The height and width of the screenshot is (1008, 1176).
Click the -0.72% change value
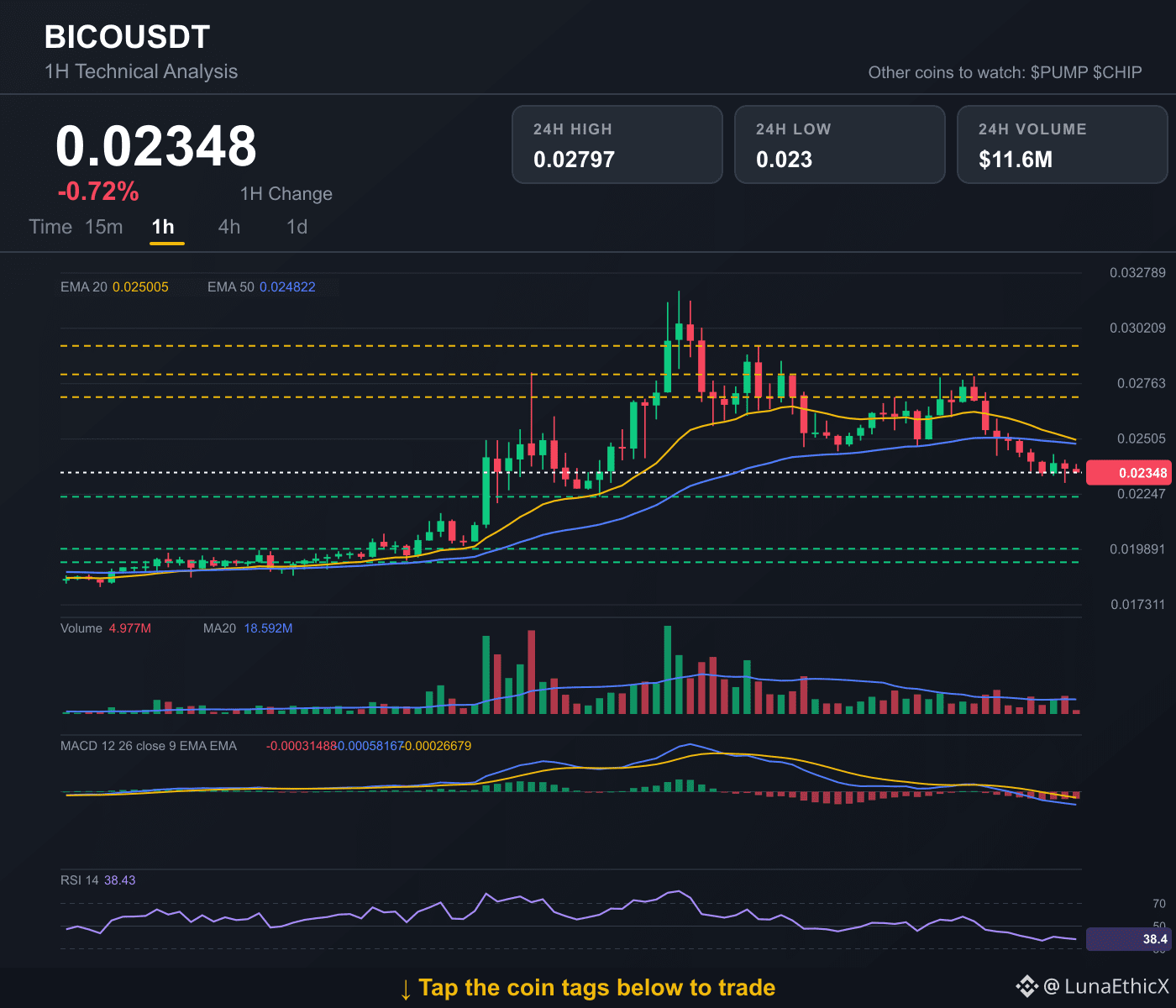click(x=98, y=192)
